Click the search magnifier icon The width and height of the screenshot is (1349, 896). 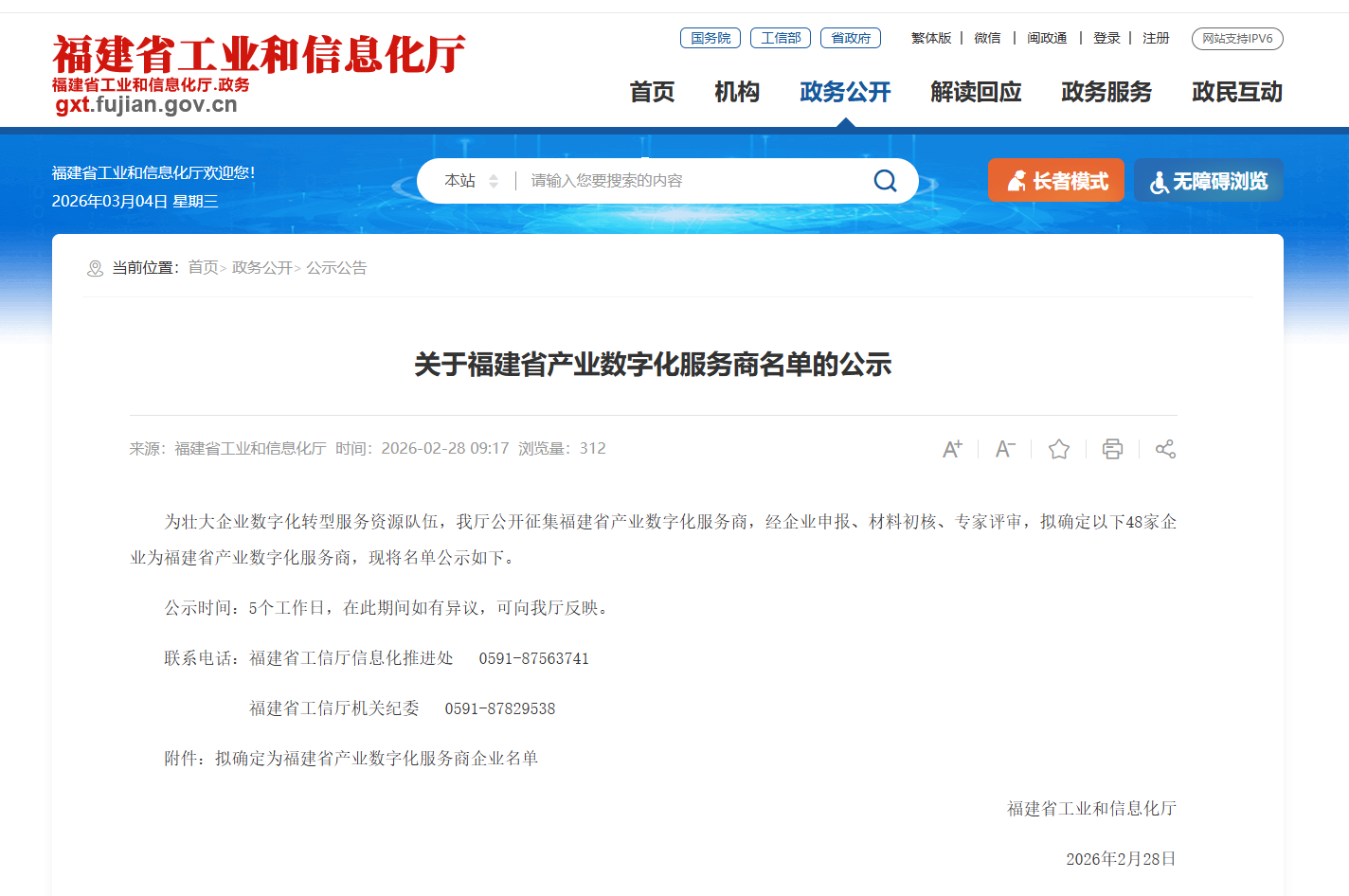[885, 181]
